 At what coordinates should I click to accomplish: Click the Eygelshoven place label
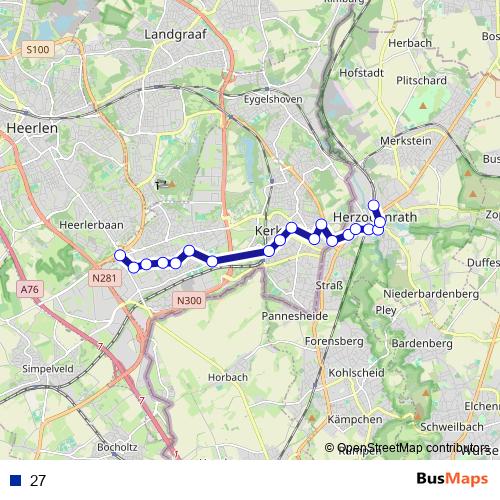(x=273, y=99)
